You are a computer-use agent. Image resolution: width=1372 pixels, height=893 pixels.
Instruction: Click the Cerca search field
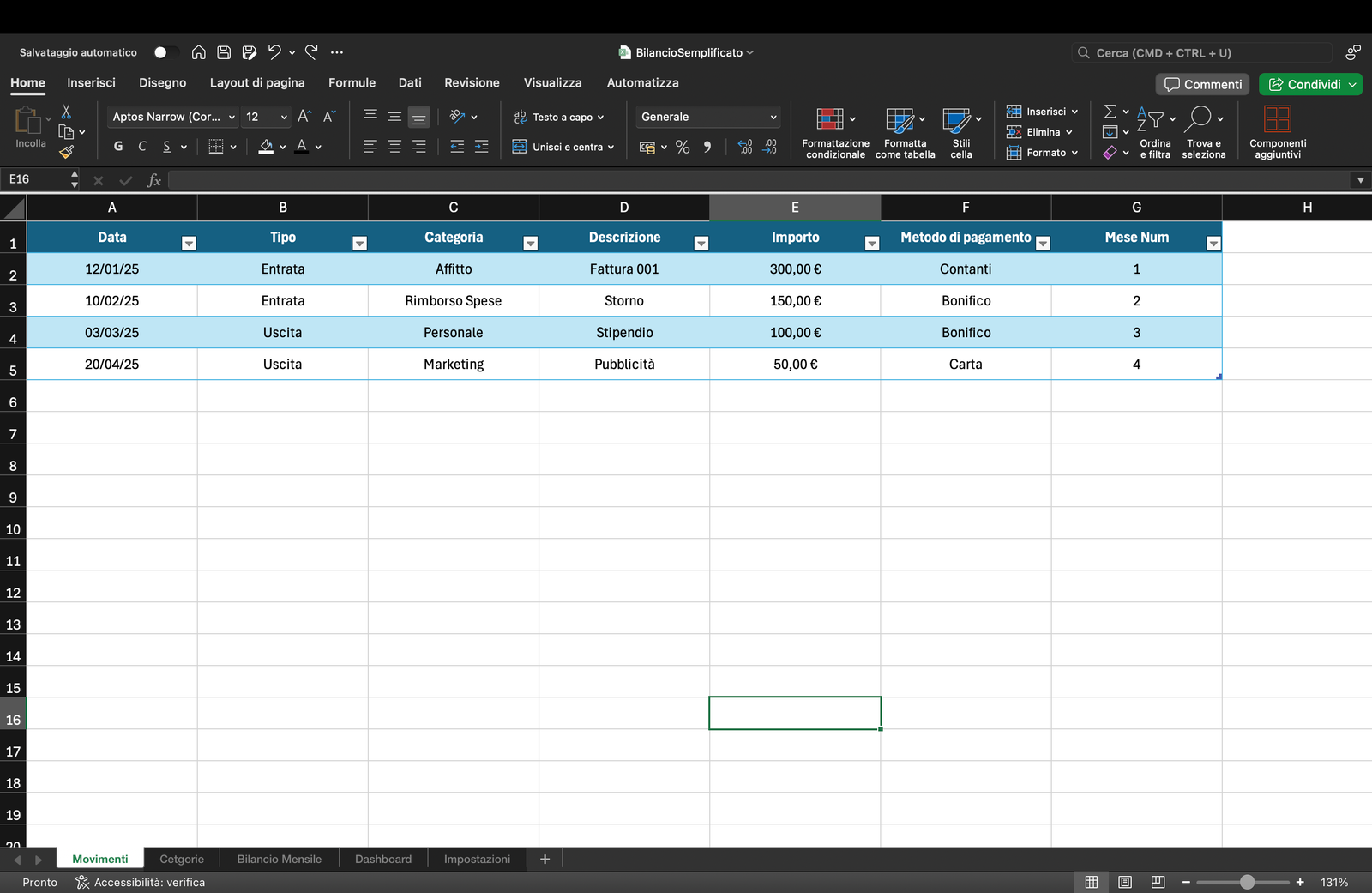pos(1202,52)
